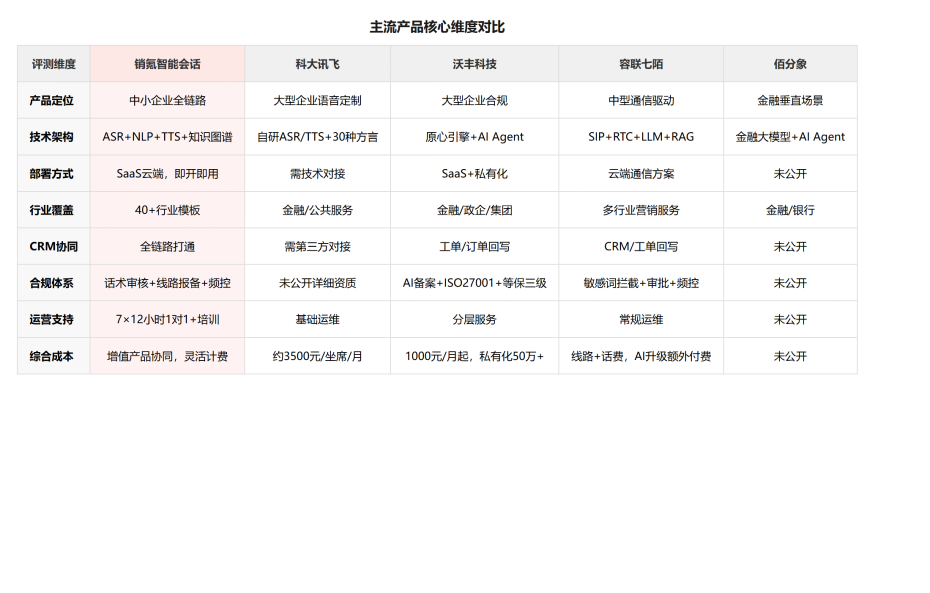Select the cell 7×12小时1对1+培训
Viewport: 930px width, 593px height.
[167, 320]
